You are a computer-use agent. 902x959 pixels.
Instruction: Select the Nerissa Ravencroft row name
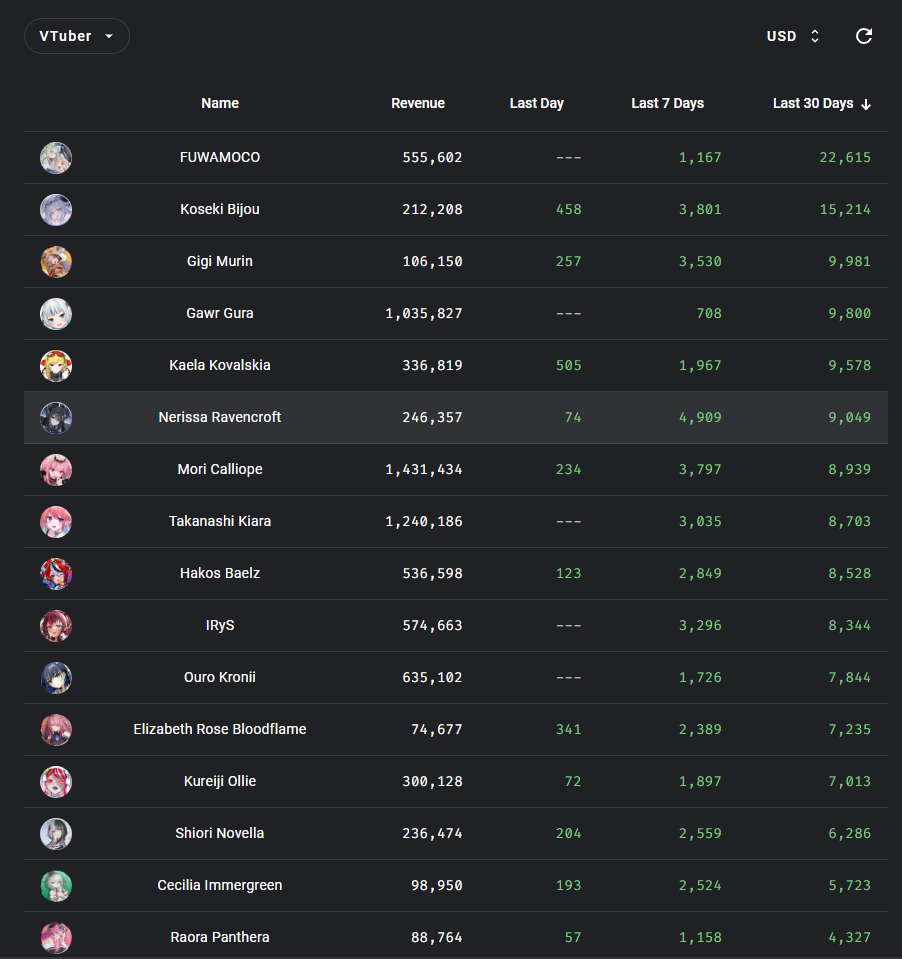(x=220, y=417)
